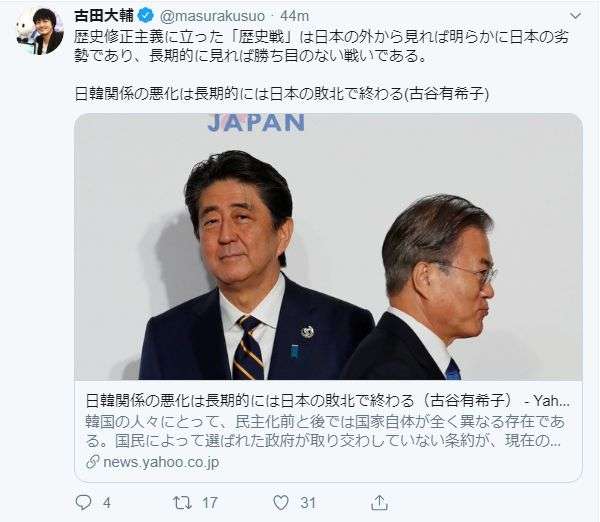Click the tweet text beginning 歴史修正主義に立った
The width and height of the screenshot is (600, 522).
[321, 46]
